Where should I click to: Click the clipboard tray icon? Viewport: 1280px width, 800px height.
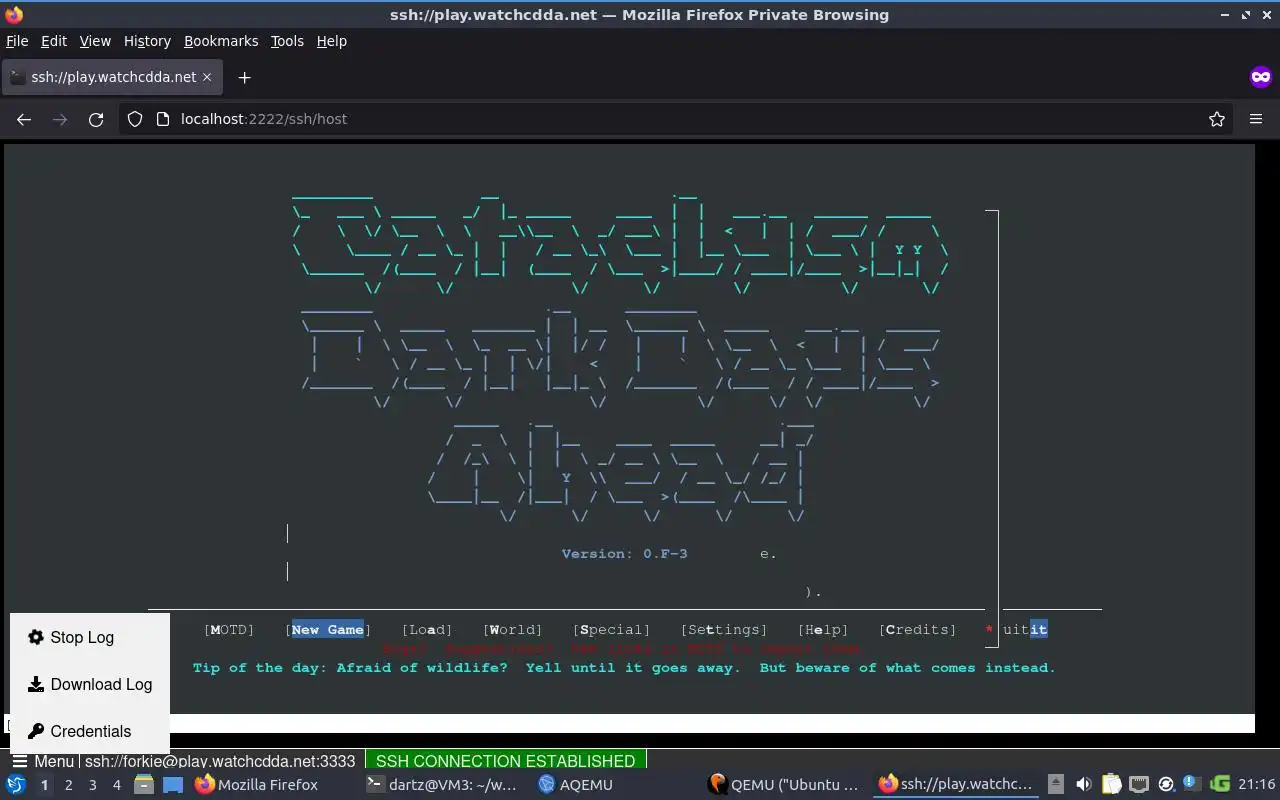(1111, 784)
